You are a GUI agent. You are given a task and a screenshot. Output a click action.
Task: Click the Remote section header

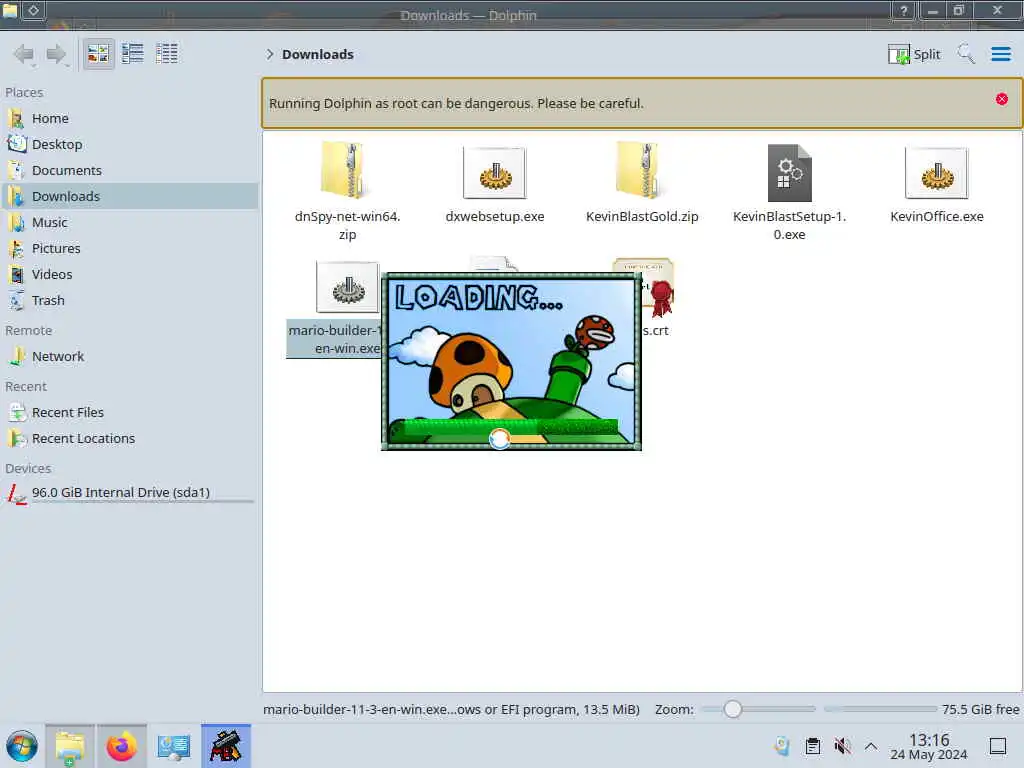29,330
